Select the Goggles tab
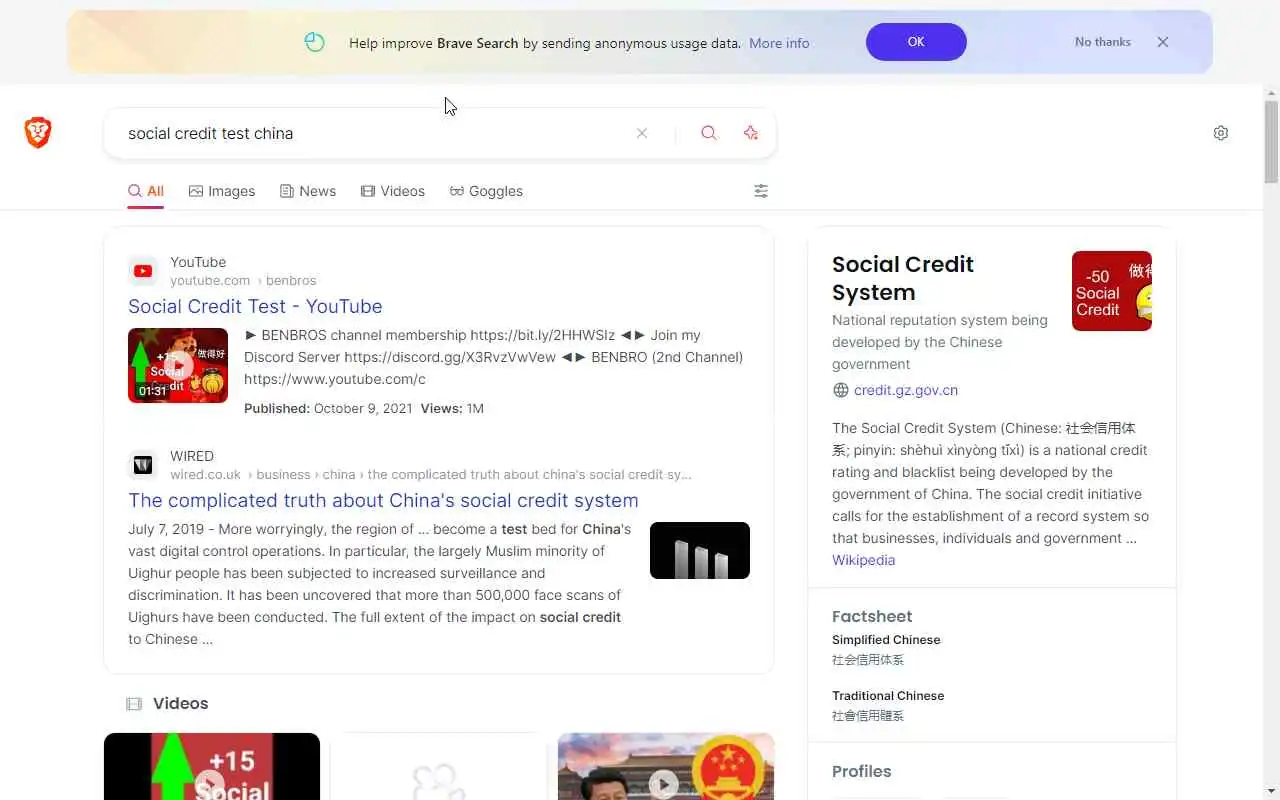 point(486,191)
